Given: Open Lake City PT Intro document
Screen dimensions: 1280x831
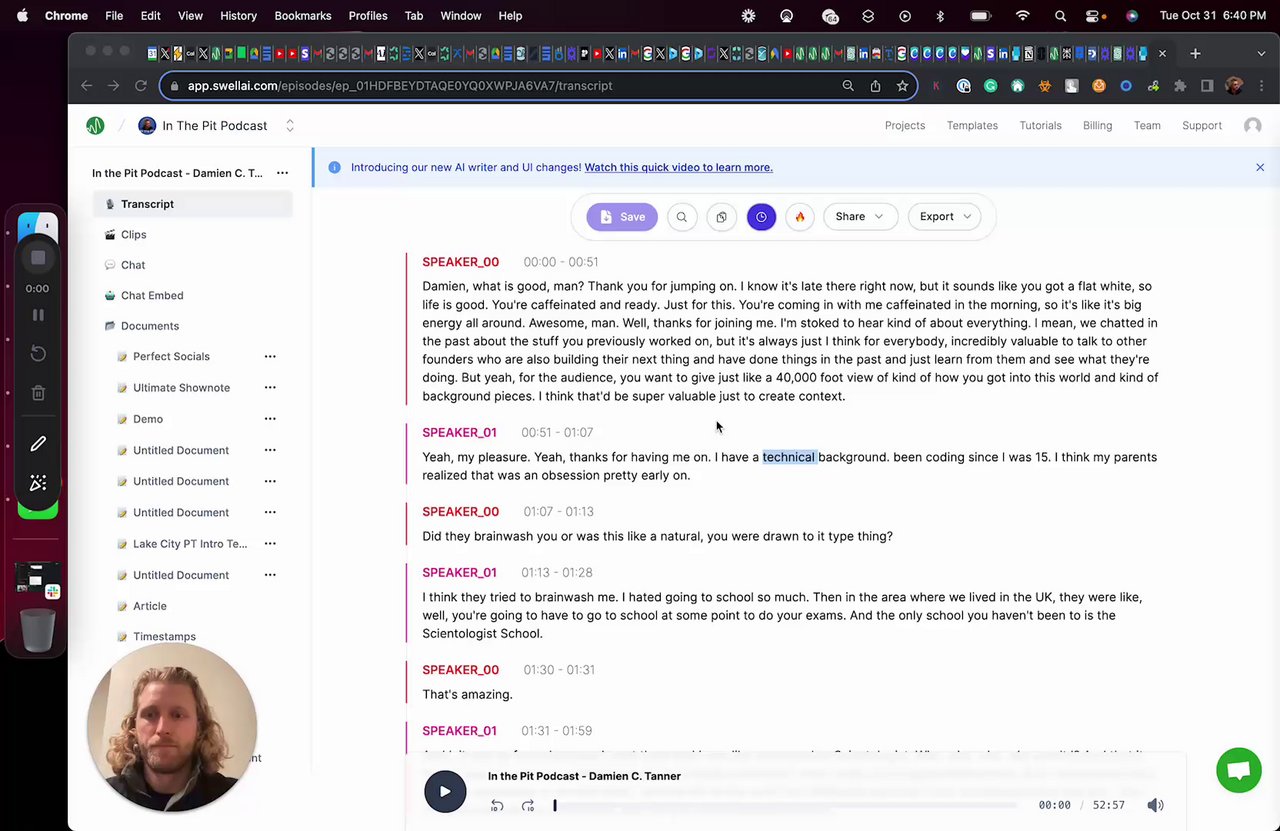Looking at the screenshot, I should coord(190,544).
